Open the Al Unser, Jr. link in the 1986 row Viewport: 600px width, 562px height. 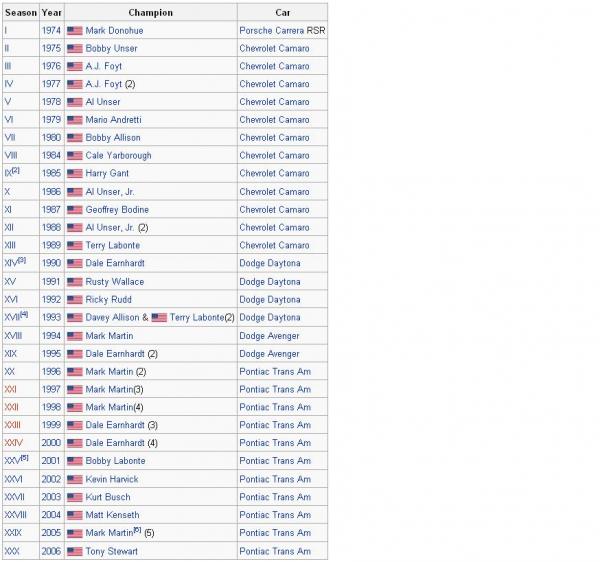click(x=110, y=192)
